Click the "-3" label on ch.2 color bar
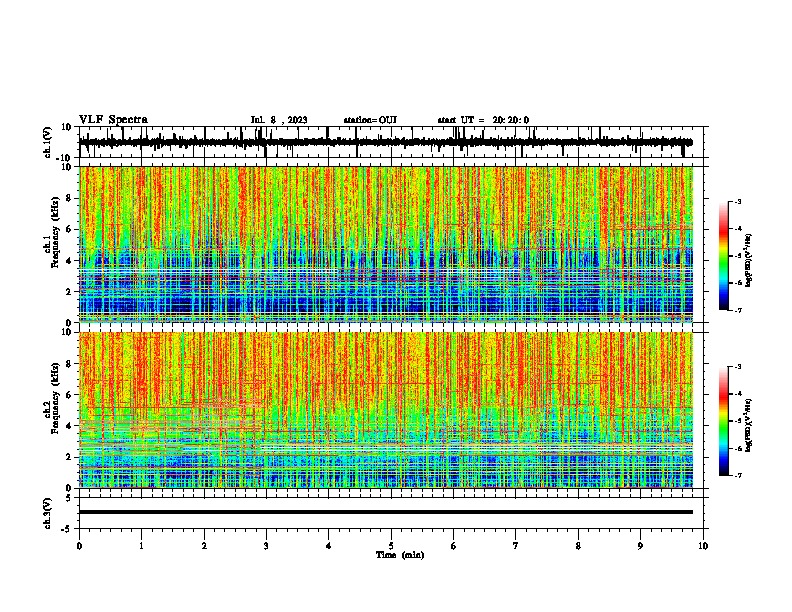The width and height of the screenshot is (792, 612). (x=737, y=367)
